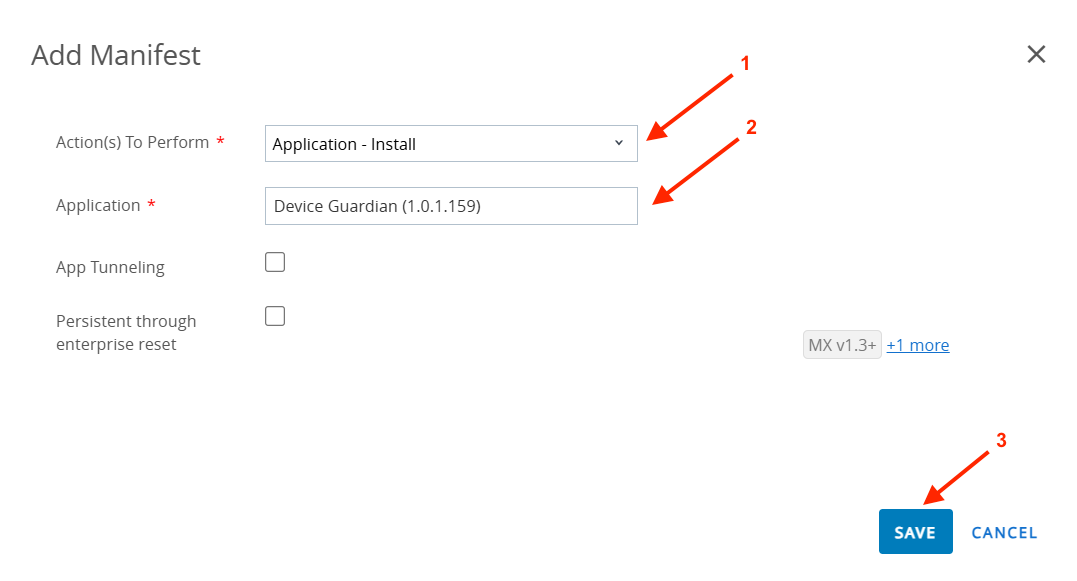1077x581 pixels.
Task: Click the required asterisk beside Action(s) To Perform
Action: pos(220,143)
